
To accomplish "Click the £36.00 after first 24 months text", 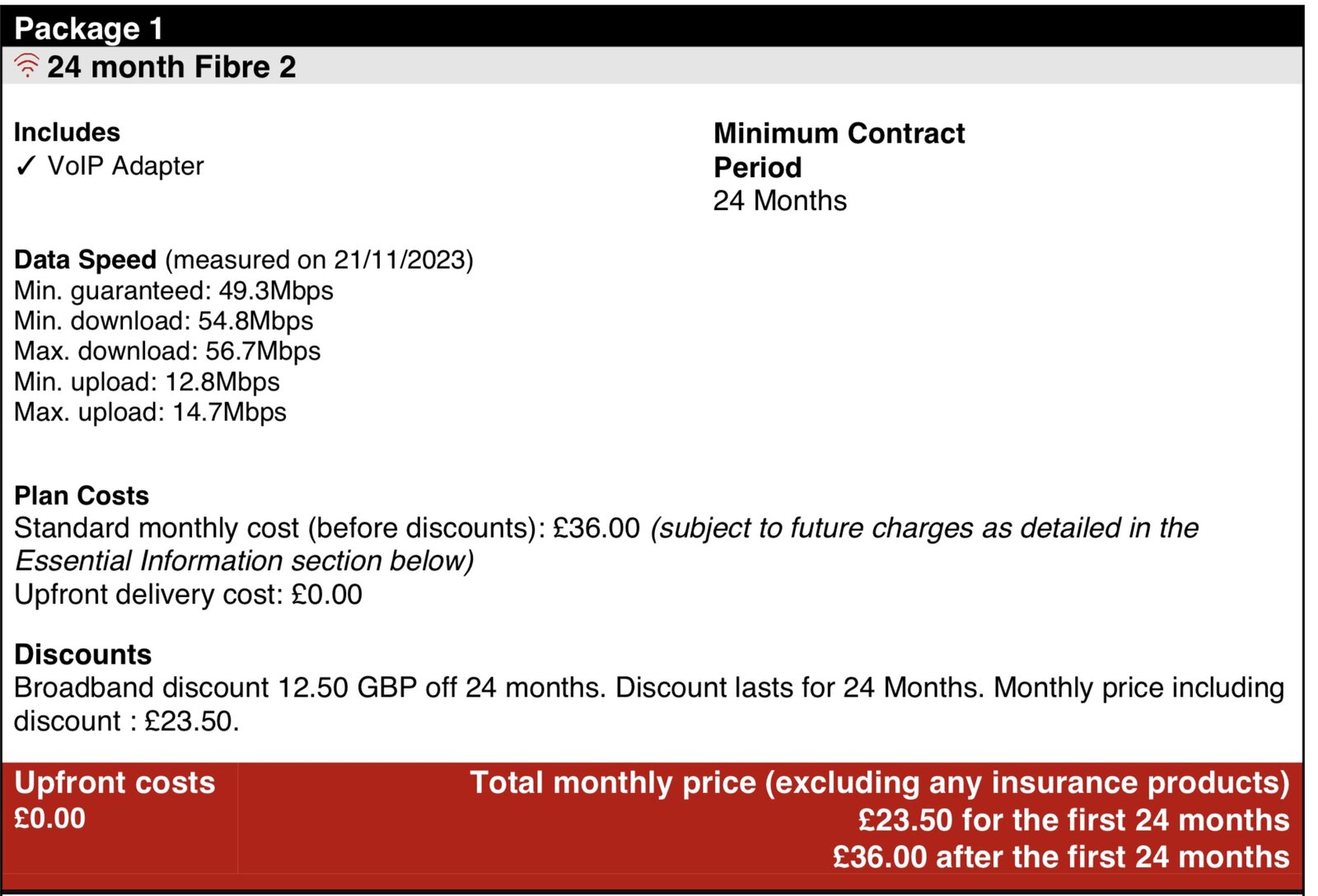I will 1060,857.
